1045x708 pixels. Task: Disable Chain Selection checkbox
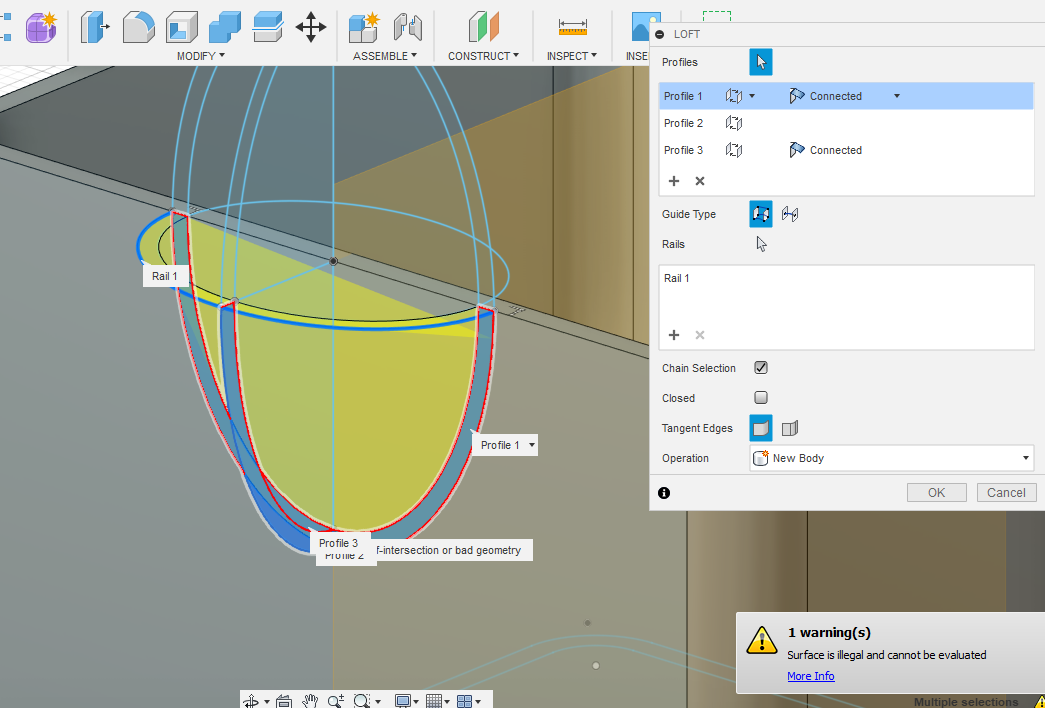(x=761, y=367)
